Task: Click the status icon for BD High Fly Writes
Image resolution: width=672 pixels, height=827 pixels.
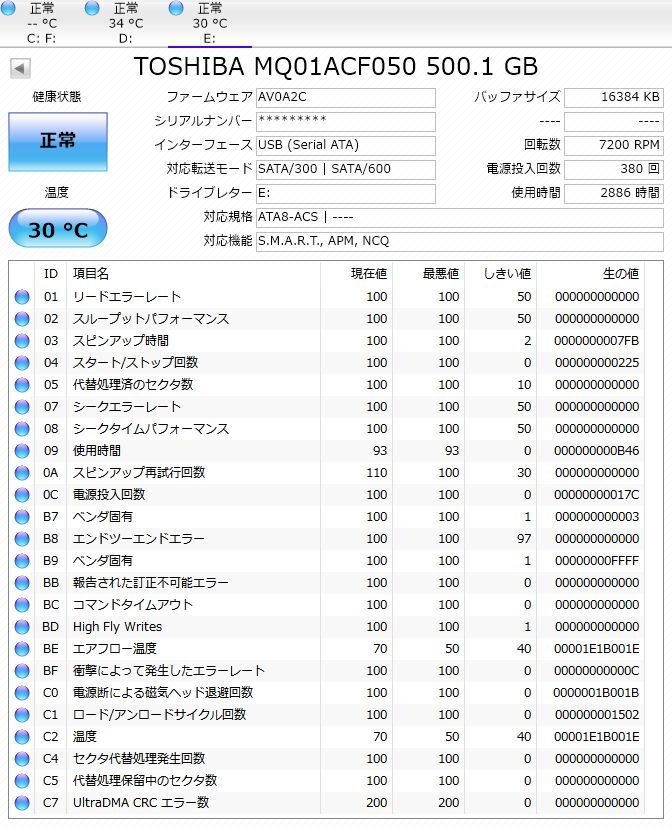Action: point(22,627)
